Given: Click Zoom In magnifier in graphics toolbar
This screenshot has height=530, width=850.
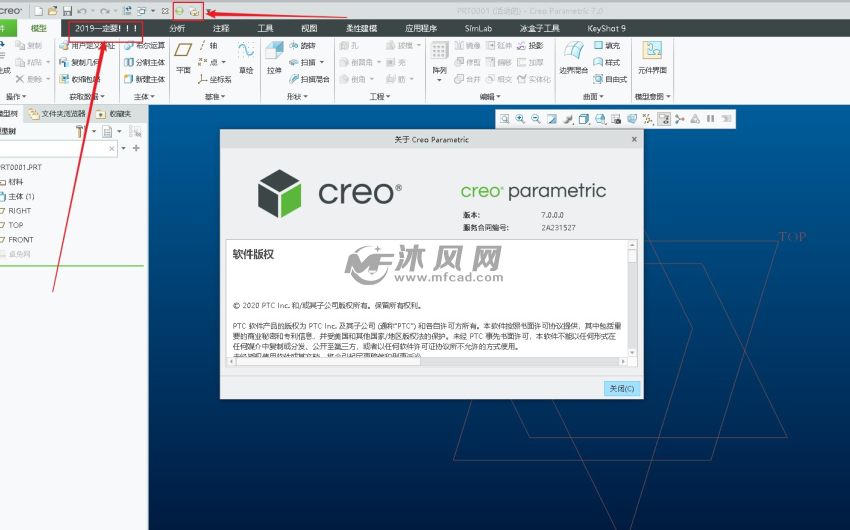Looking at the screenshot, I should tap(520, 119).
